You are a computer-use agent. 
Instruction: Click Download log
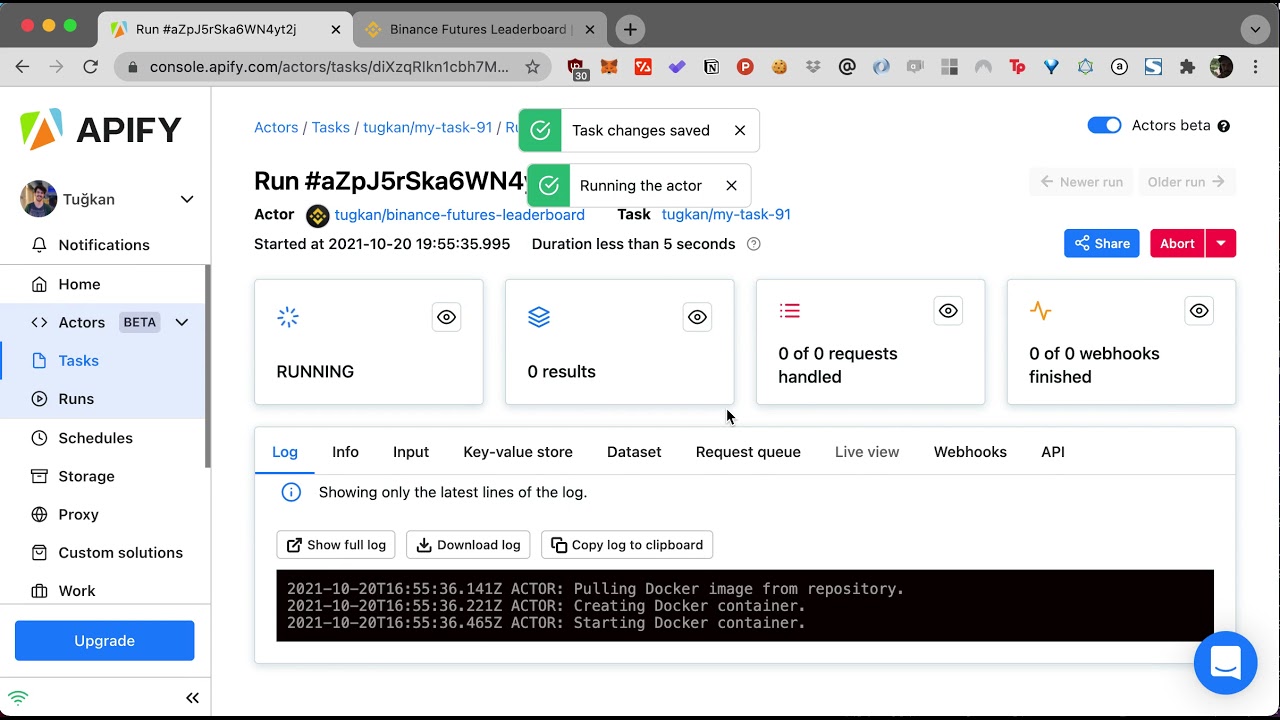click(468, 545)
